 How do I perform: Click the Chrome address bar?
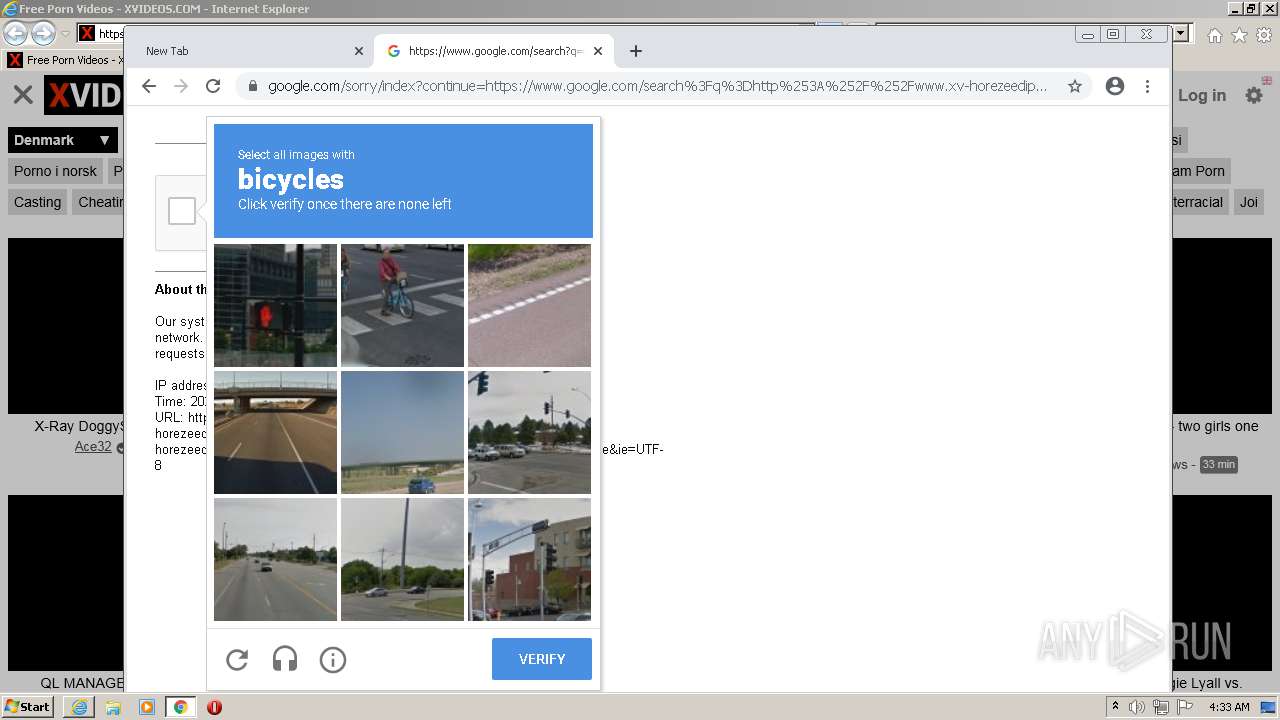coord(657,86)
